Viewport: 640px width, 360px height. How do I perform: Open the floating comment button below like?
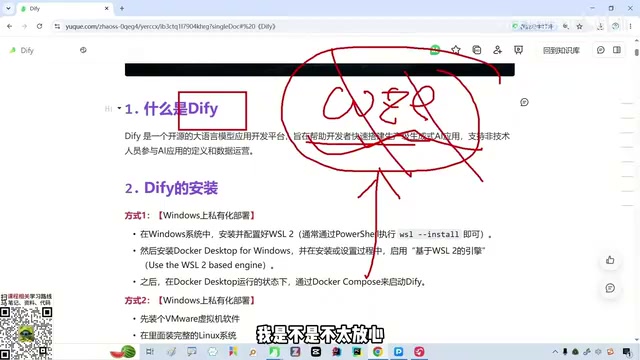[610, 288]
